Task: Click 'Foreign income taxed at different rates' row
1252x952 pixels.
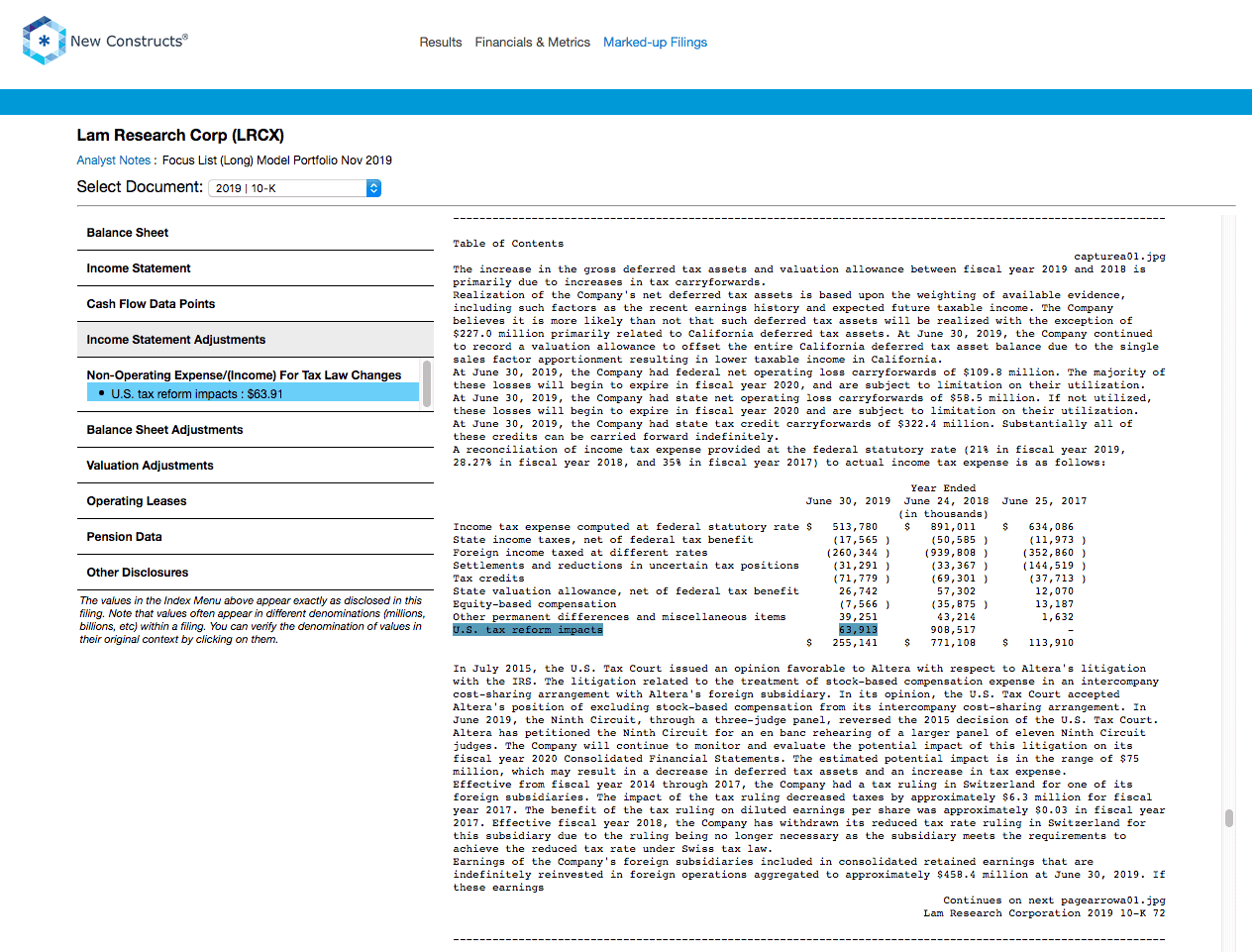Action: [580, 553]
